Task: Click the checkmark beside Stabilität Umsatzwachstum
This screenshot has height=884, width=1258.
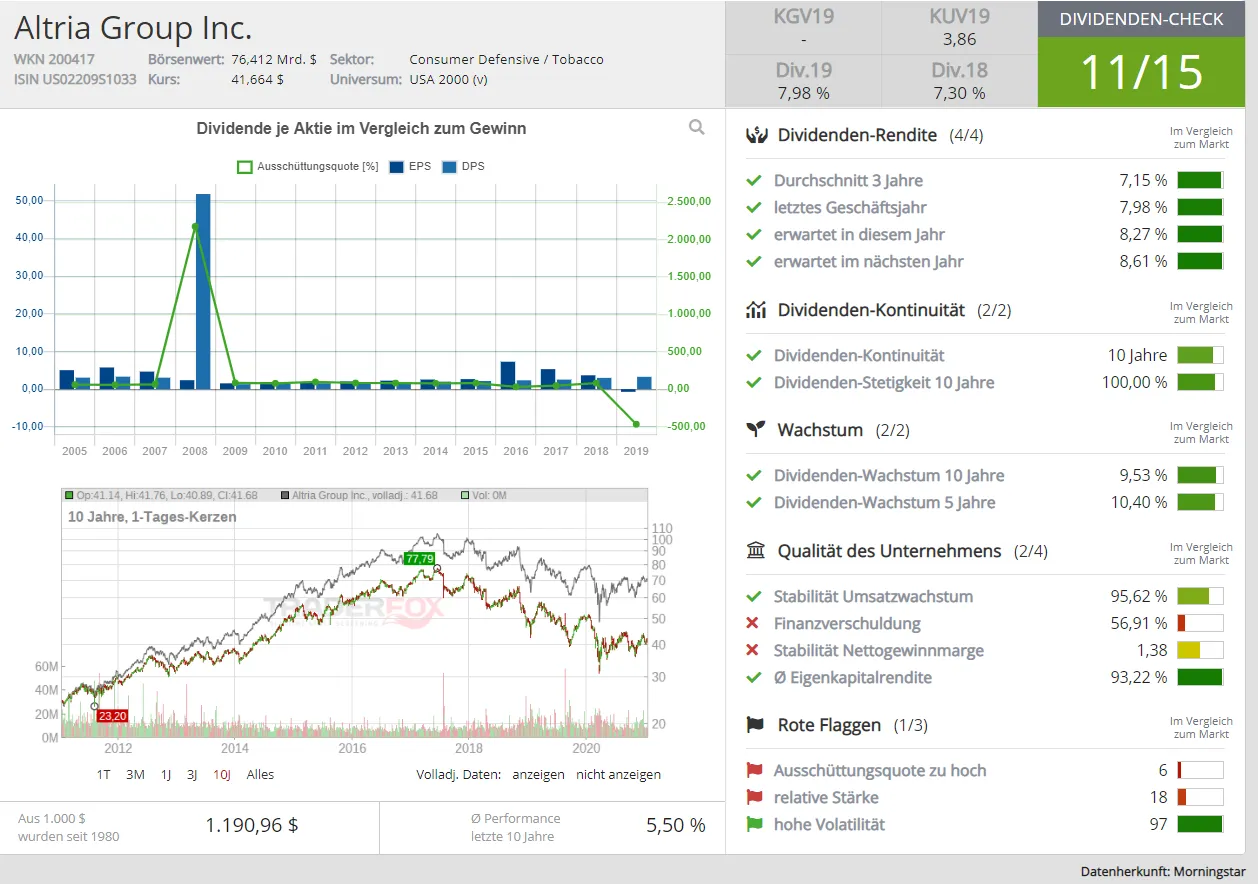Action: (754, 596)
